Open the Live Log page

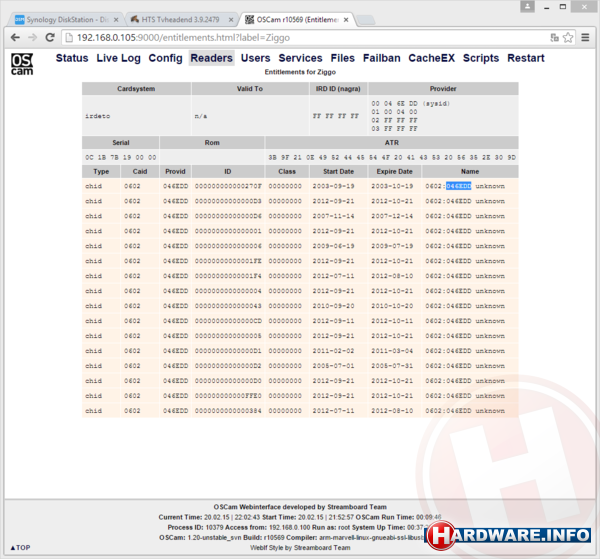[118, 58]
